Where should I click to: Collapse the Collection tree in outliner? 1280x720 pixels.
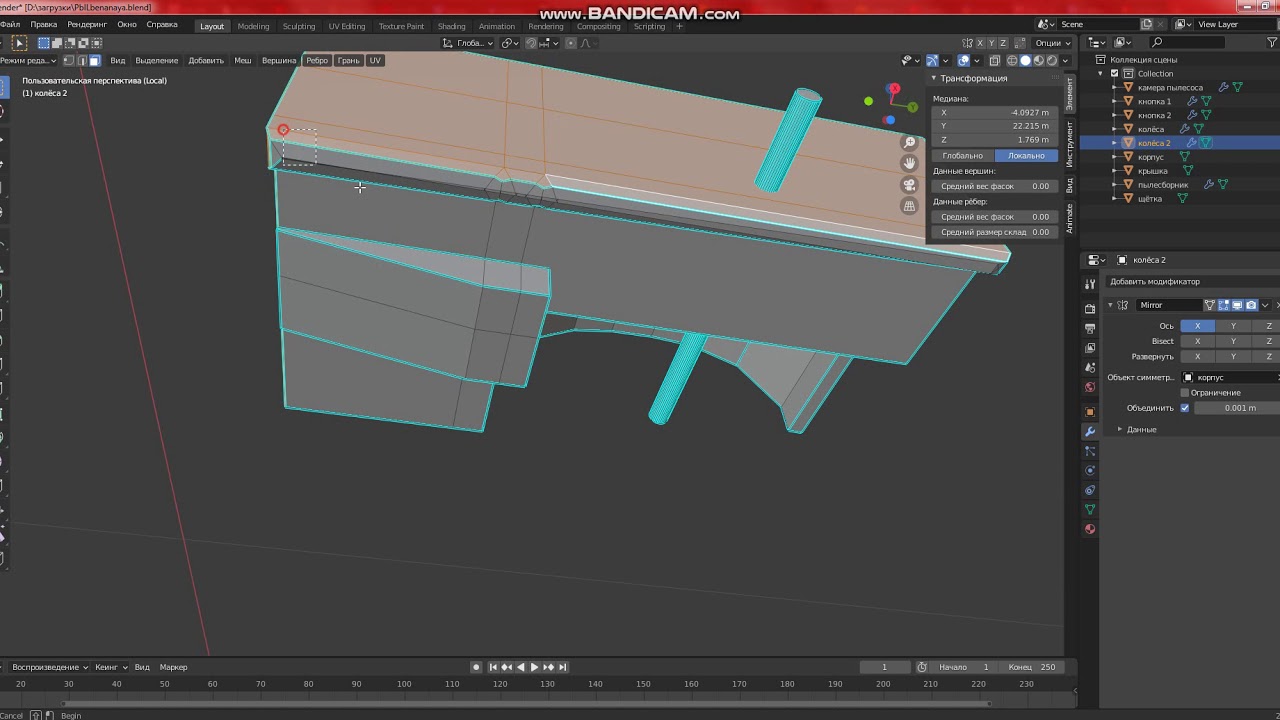[x=1101, y=73]
